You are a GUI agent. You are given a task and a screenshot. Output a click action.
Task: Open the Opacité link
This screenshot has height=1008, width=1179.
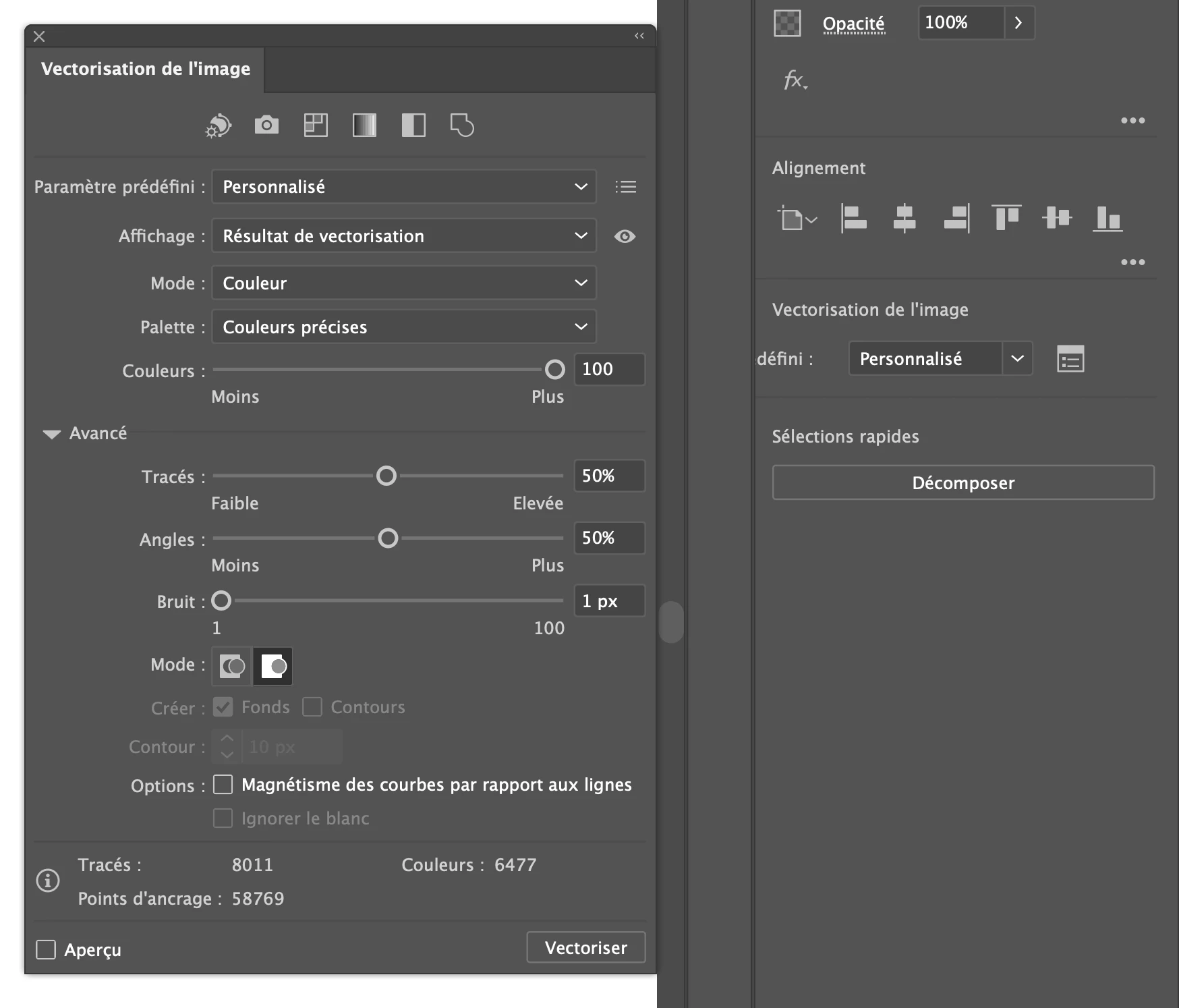[x=853, y=24]
